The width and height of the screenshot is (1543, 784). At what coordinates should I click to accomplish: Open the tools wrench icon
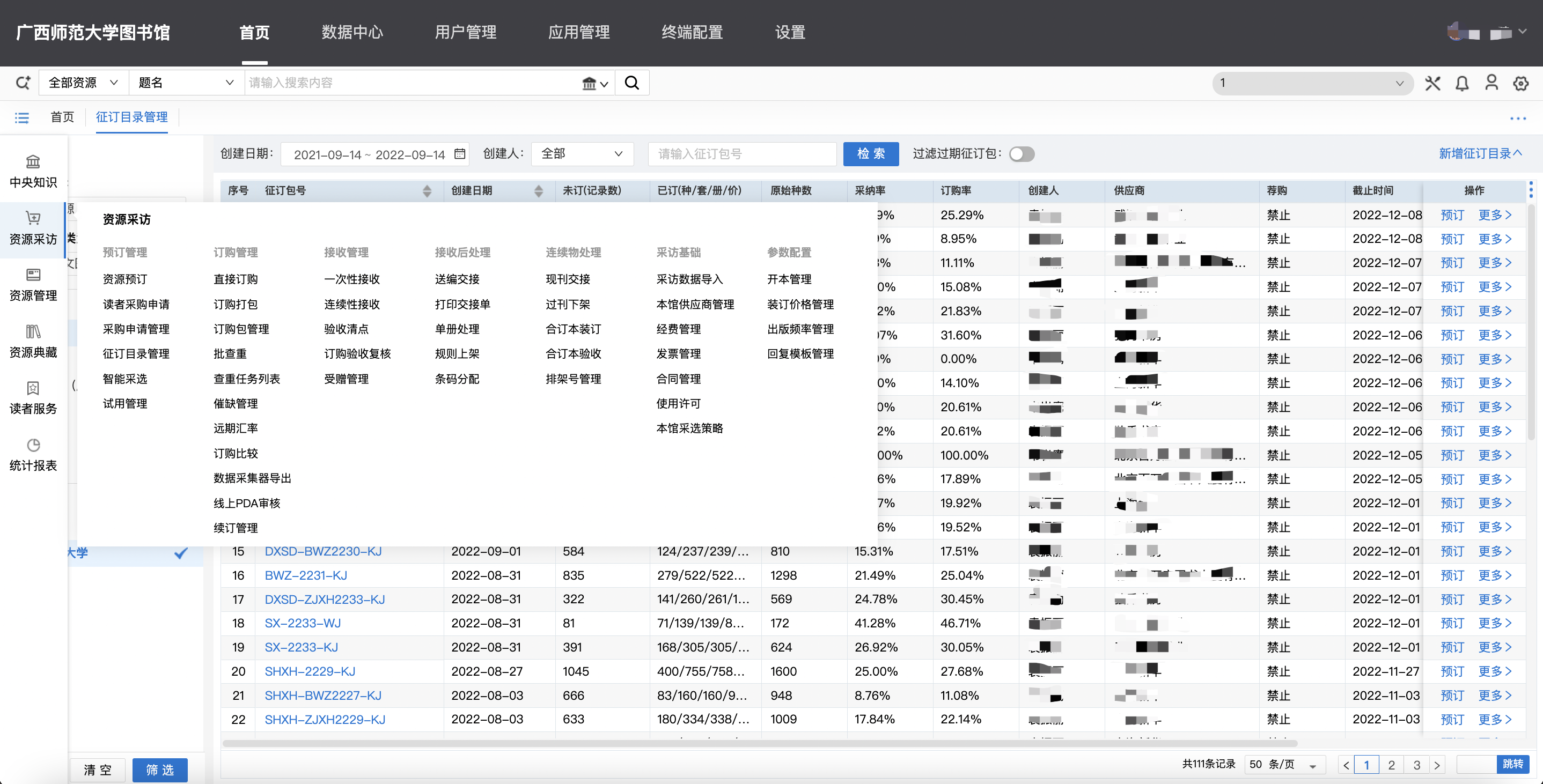tap(1433, 83)
